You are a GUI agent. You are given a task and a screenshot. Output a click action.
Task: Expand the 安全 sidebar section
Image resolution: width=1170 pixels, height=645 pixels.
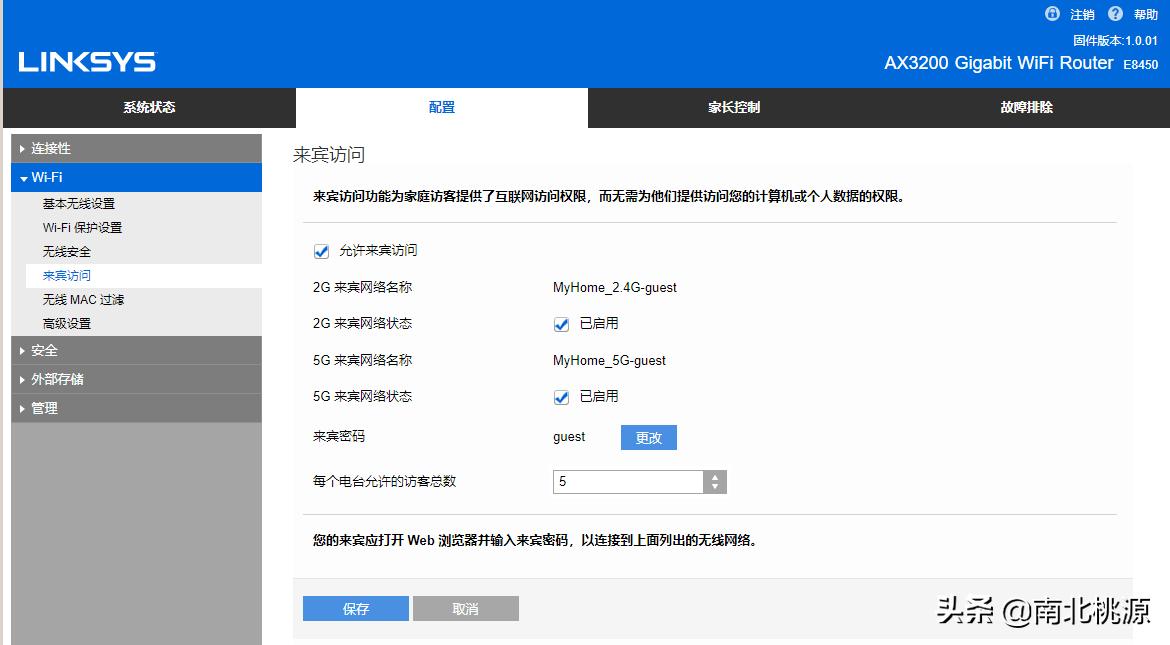[47, 350]
